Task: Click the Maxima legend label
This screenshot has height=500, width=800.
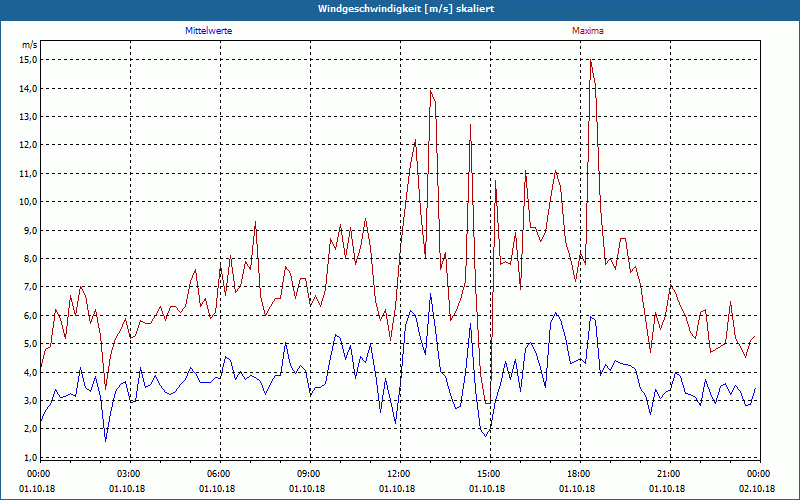Action: [588, 31]
